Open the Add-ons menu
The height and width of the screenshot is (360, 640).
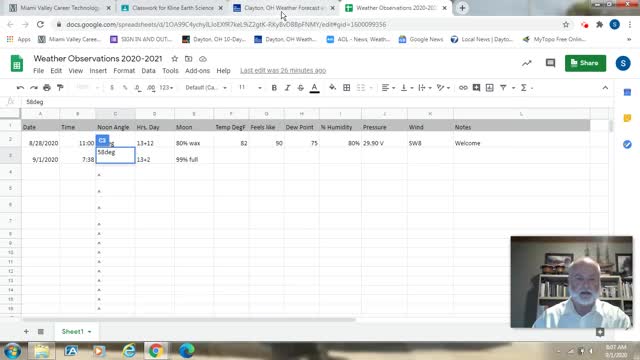coord(197,71)
